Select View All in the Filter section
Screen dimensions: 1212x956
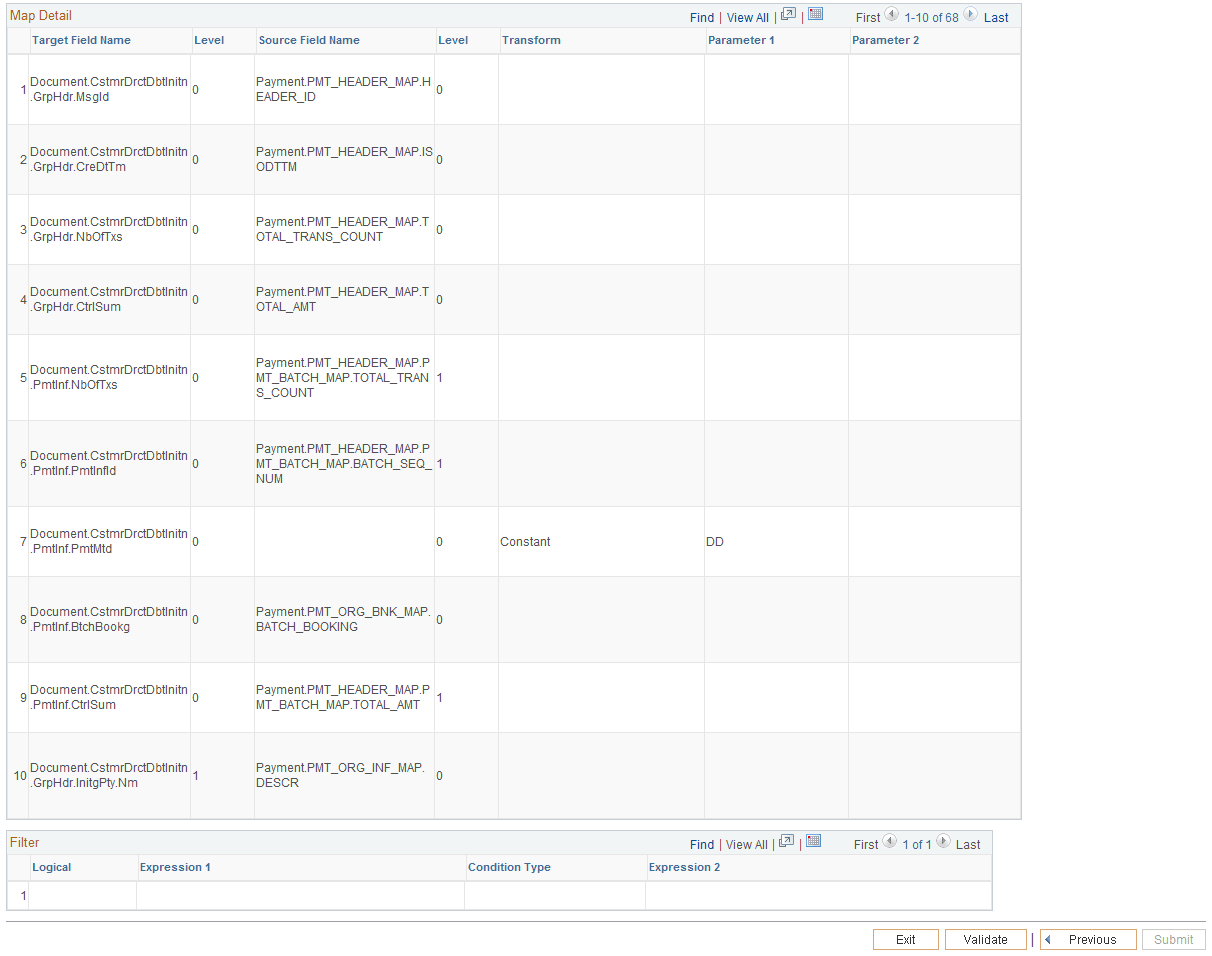pyautogui.click(x=746, y=844)
